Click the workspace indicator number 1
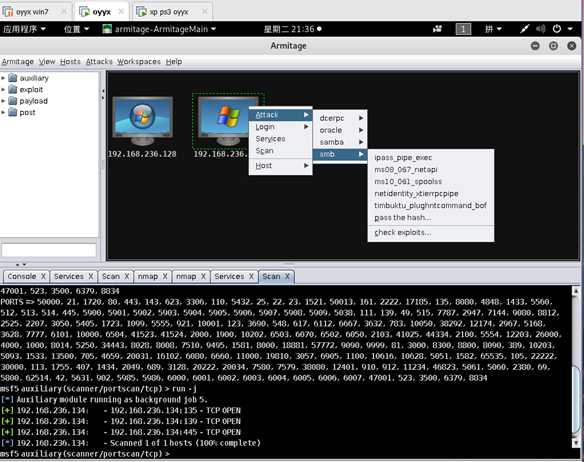This screenshot has width=584, height=462. [463, 29]
